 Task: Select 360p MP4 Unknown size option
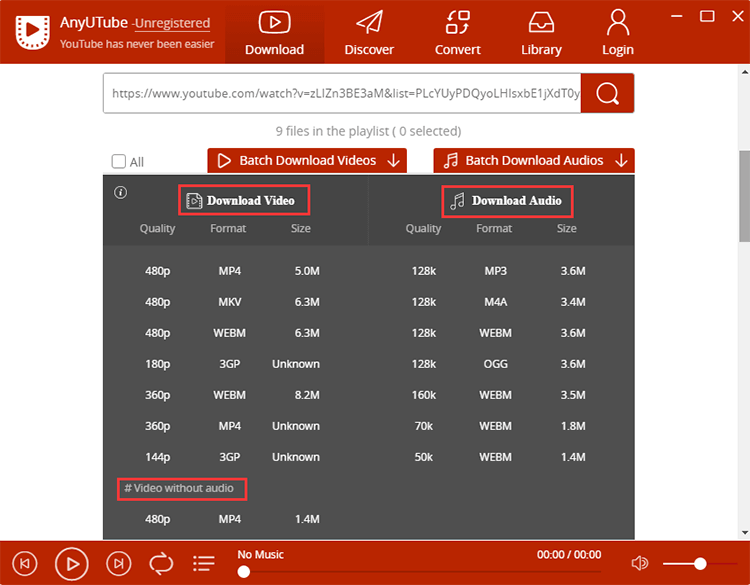click(232, 426)
